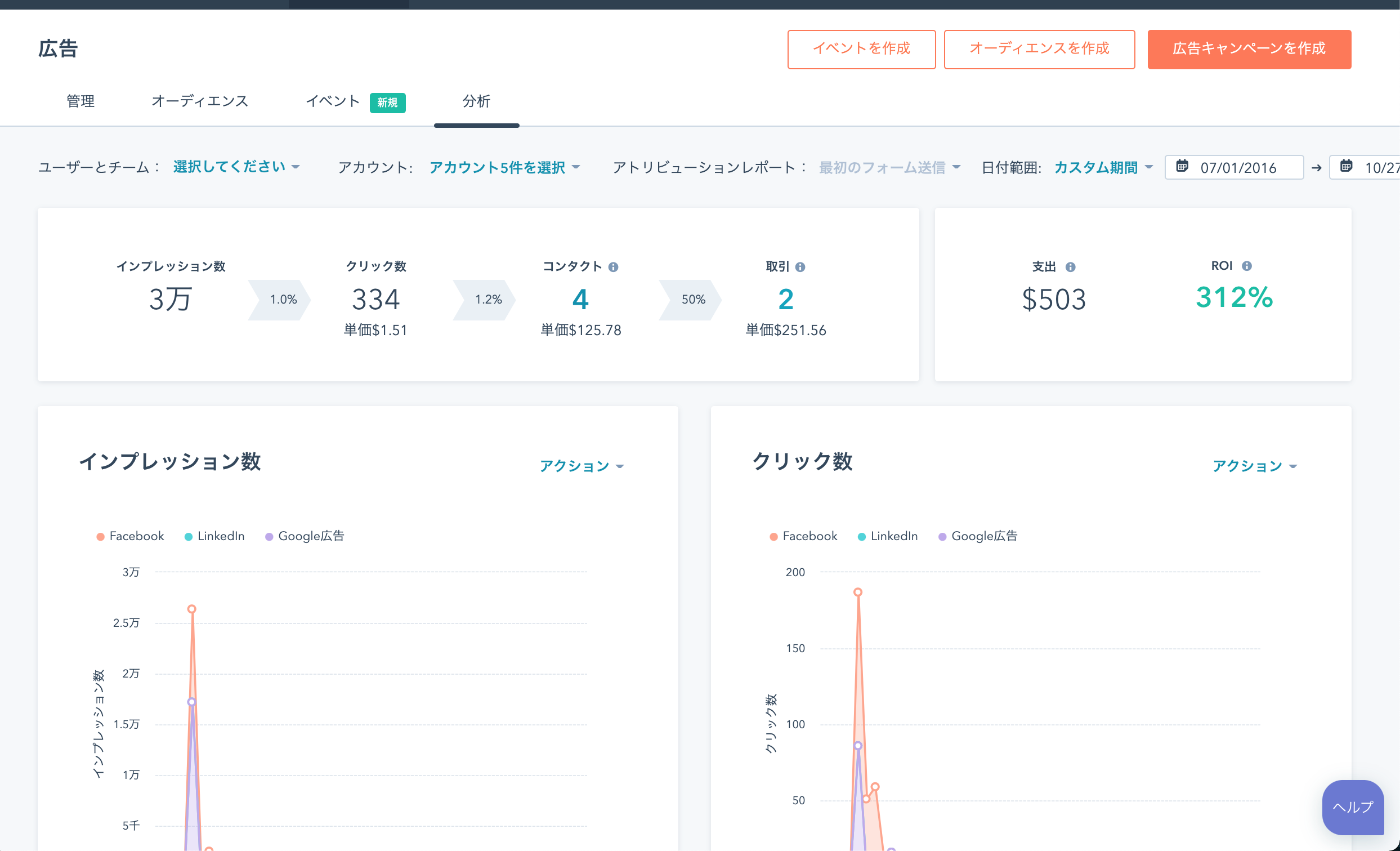This screenshot has width=1400, height=851.
Task: Click the 単価$251.56 text
Action: (786, 330)
